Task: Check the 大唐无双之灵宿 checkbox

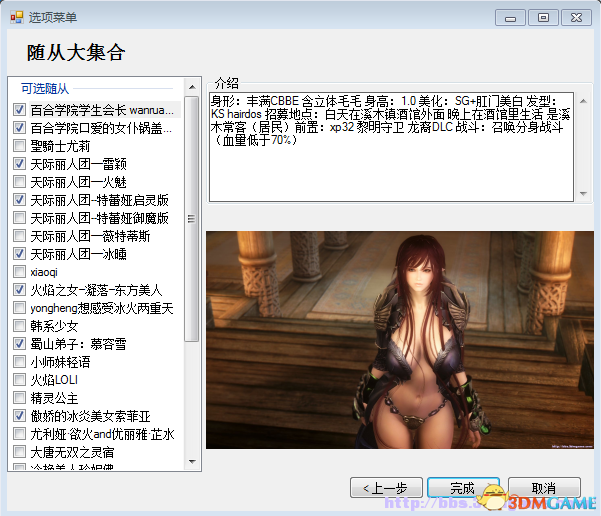Action: (19, 452)
